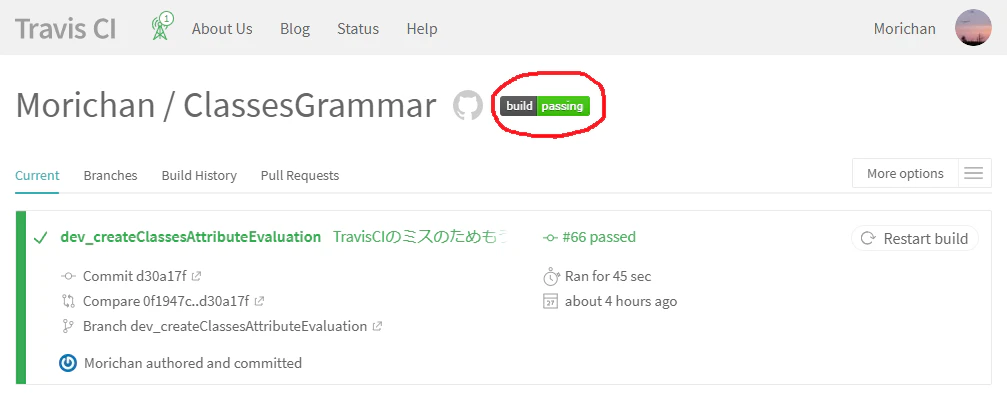Click the external link icon beside Commit d30a17f
Viewport: 1007px width, 396px height.
(x=197, y=276)
